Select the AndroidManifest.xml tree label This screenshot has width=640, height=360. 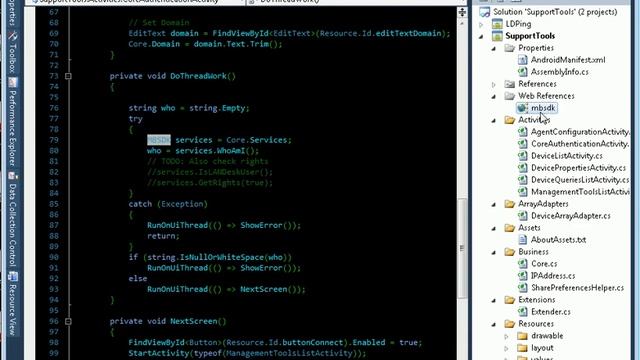[568, 60]
